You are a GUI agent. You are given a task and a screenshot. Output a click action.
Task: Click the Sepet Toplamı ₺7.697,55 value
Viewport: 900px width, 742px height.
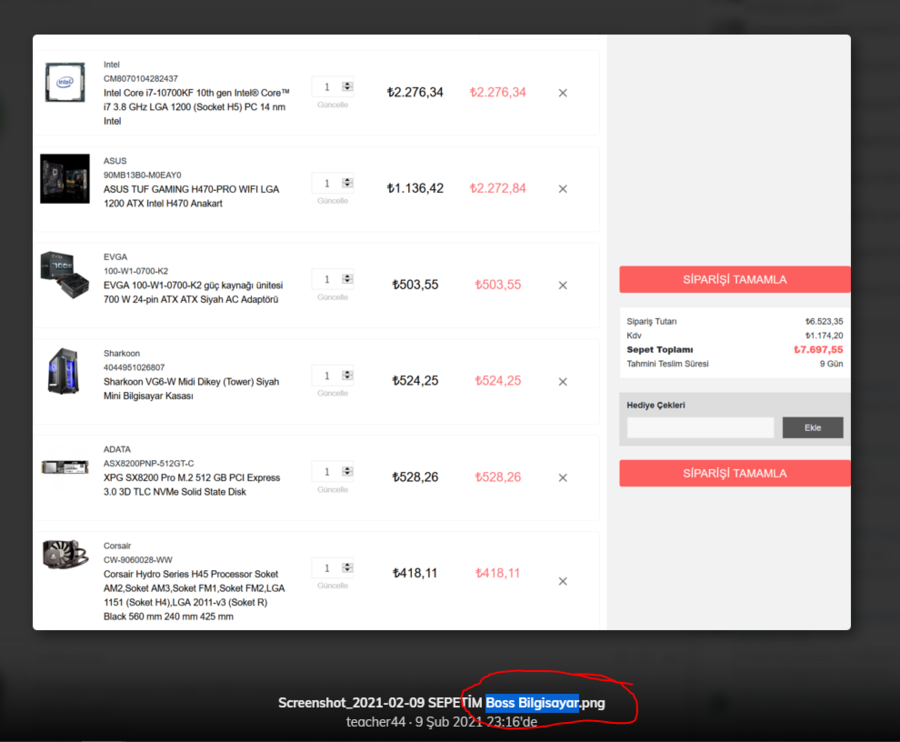[818, 349]
